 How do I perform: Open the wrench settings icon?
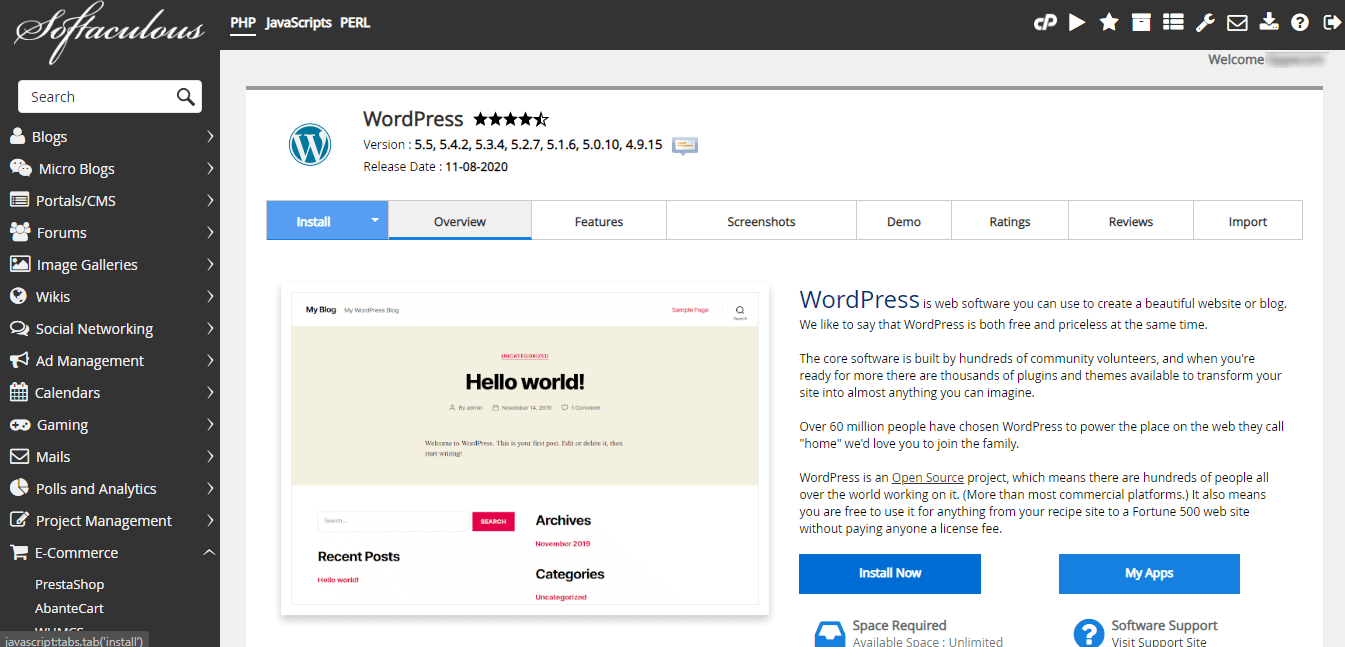1205,22
